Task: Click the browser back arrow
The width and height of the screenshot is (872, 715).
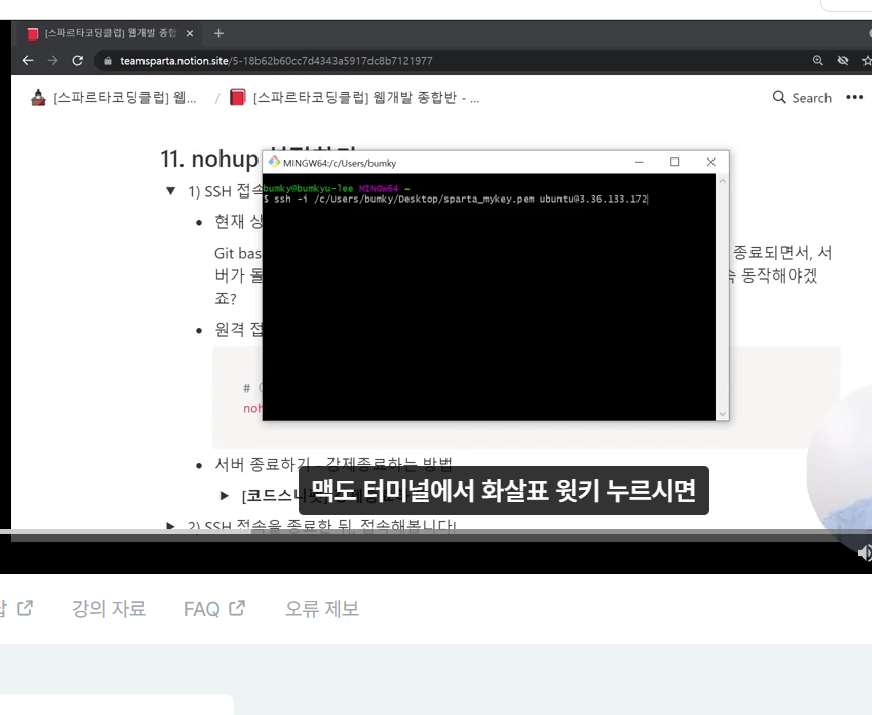Action: click(28, 61)
